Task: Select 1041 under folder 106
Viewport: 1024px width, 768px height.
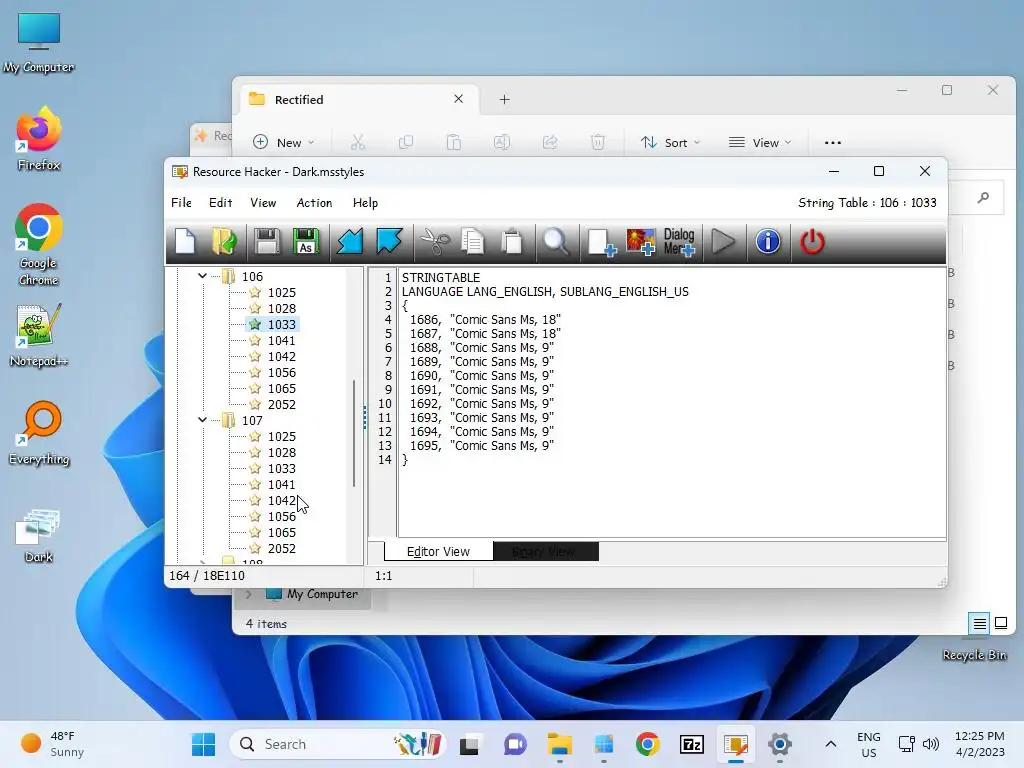Action: [x=281, y=340]
